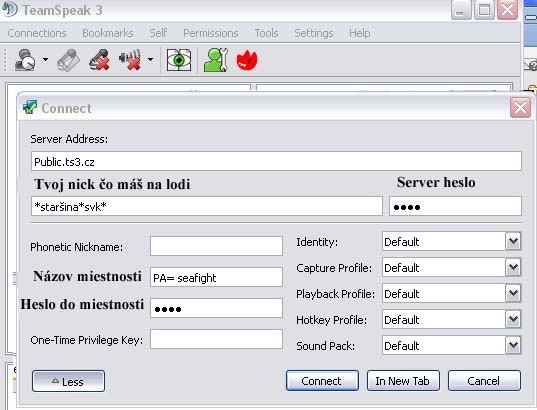This screenshot has width=537, height=410.
Task: Toggle the mute microphone icon
Action: pos(99,60)
